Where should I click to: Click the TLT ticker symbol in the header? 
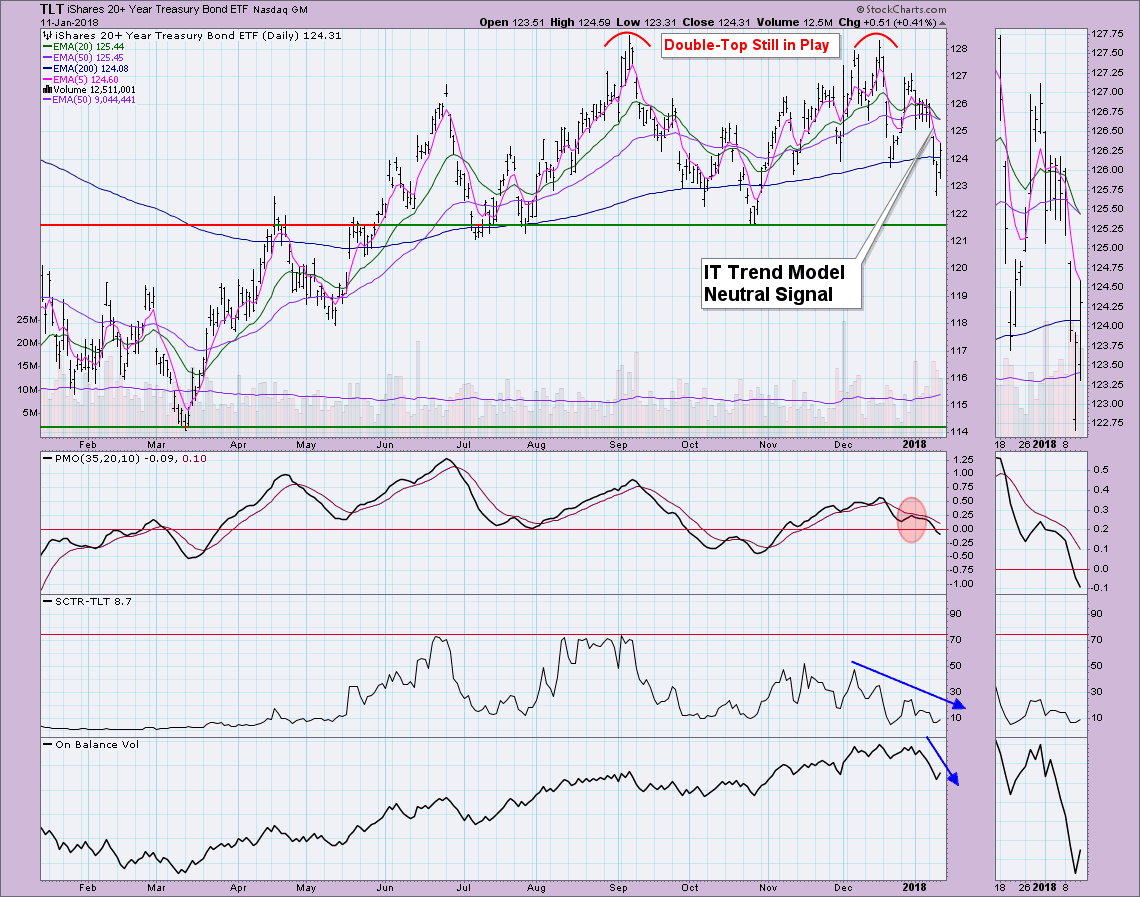(x=52, y=9)
